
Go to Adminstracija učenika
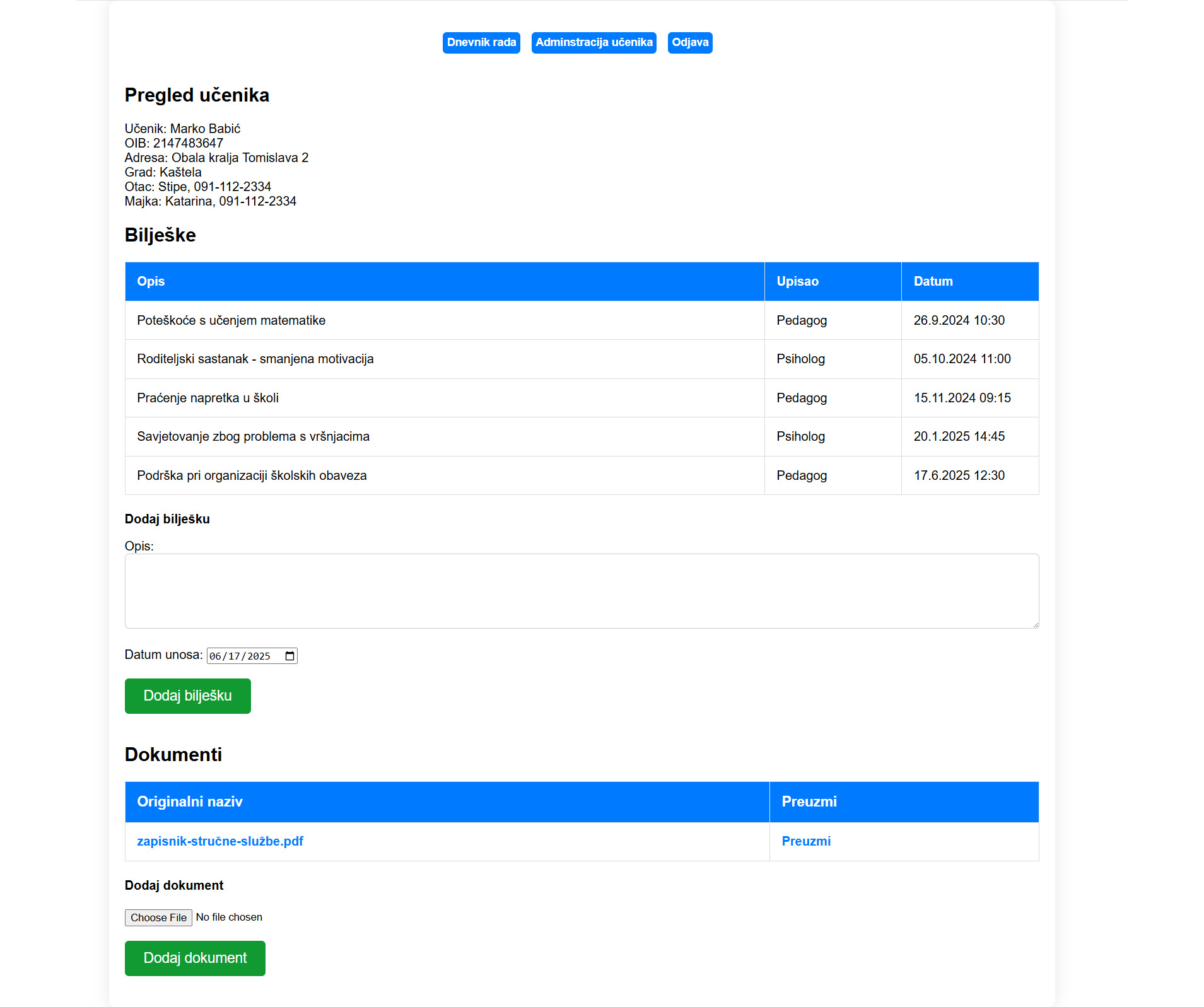point(593,43)
